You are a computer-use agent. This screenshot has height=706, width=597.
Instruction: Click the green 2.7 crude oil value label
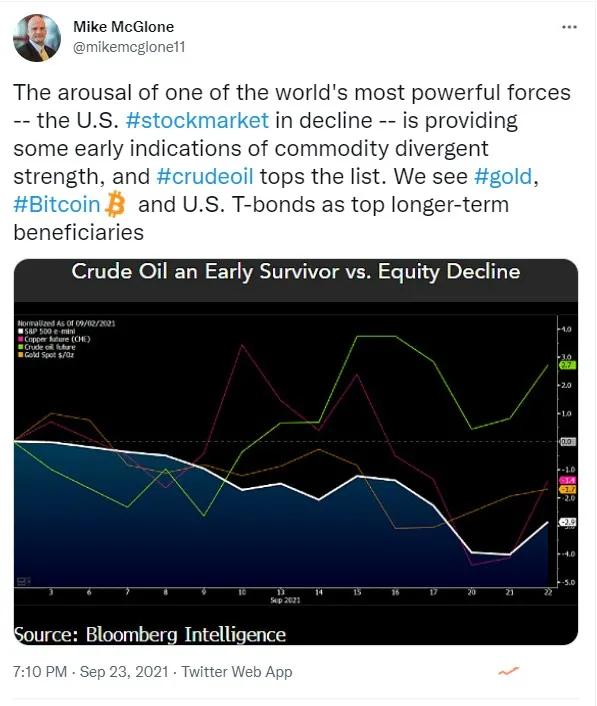(567, 365)
